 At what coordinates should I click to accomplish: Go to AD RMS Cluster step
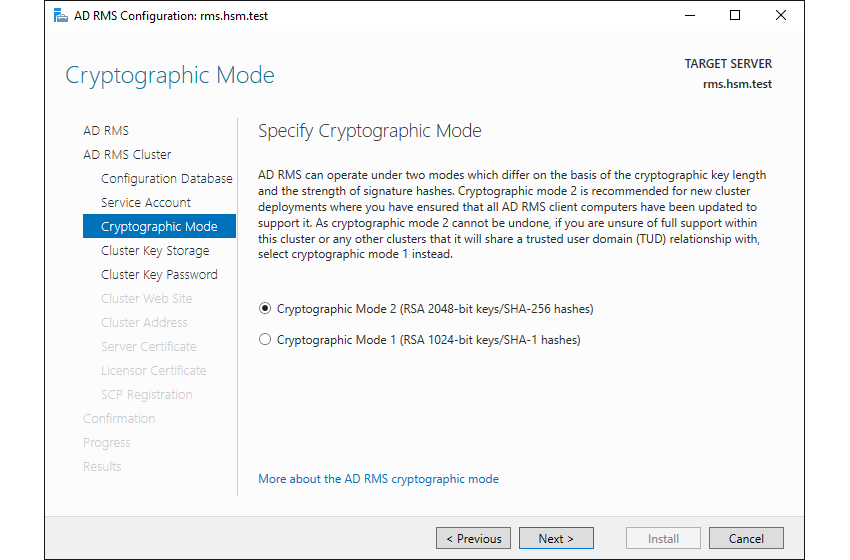127,155
